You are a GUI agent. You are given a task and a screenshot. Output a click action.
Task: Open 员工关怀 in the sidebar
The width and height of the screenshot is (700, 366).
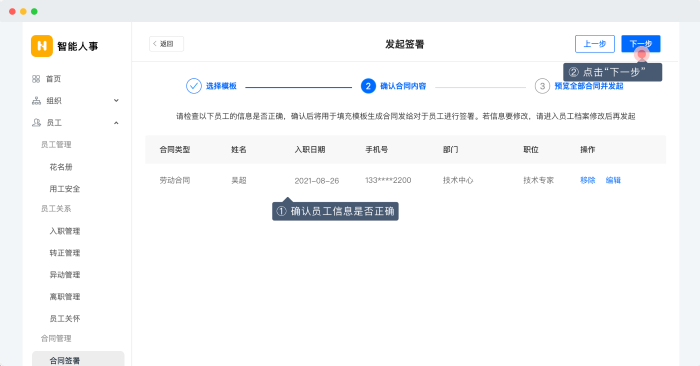tap(65, 318)
